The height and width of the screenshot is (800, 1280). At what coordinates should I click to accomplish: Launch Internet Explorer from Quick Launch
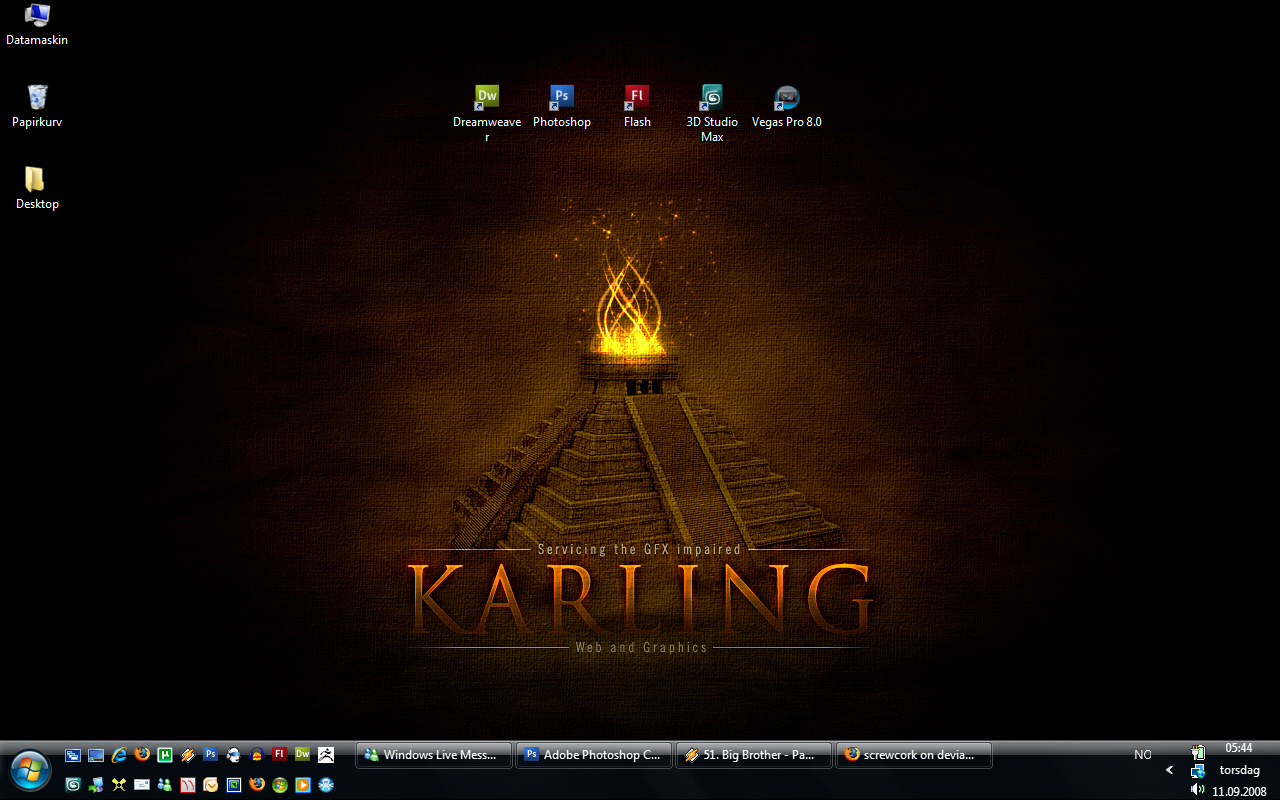(119, 755)
